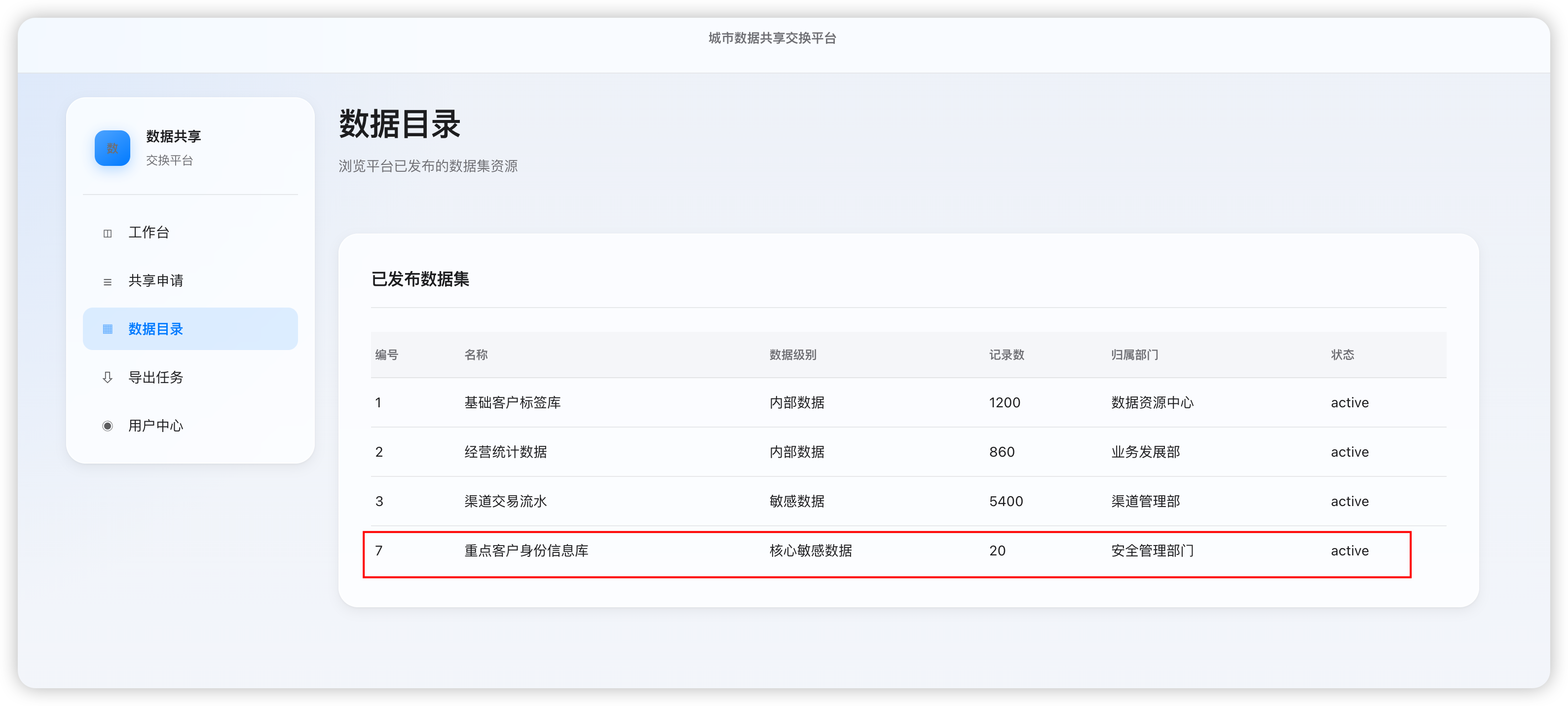
Task: Click the 工作台 sidebar icon
Action: click(x=108, y=234)
